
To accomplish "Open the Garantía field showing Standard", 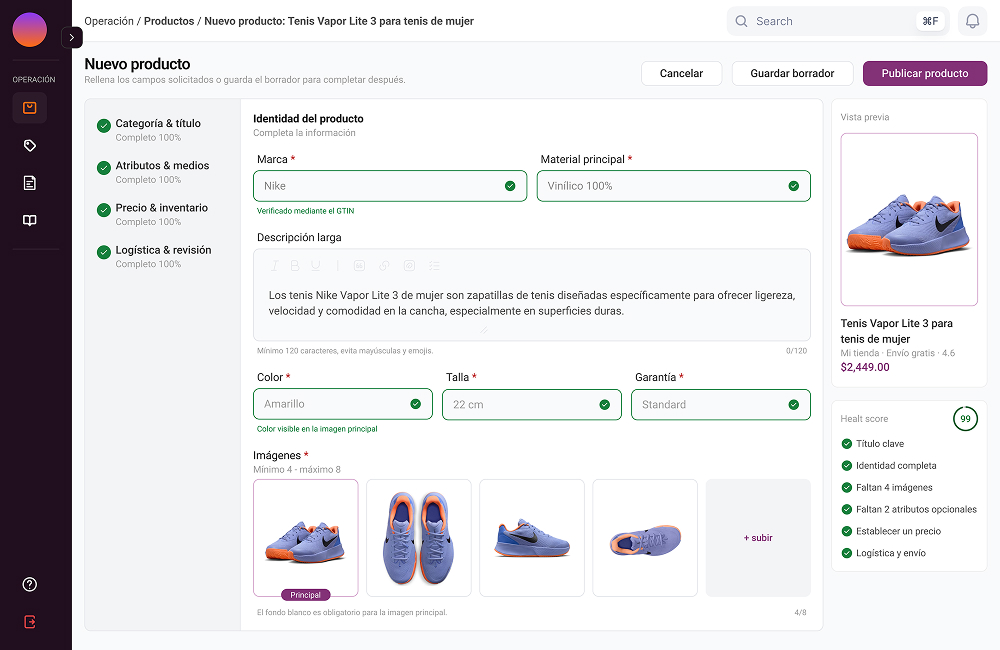I will click(x=721, y=404).
